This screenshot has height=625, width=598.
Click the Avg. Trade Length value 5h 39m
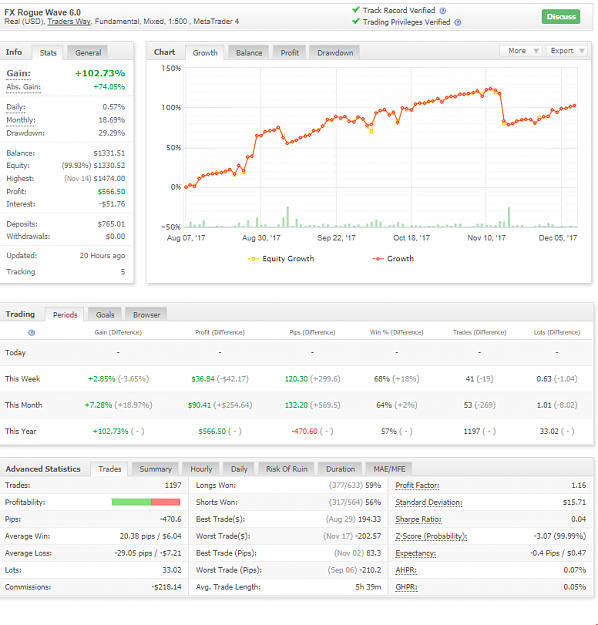coord(368,587)
